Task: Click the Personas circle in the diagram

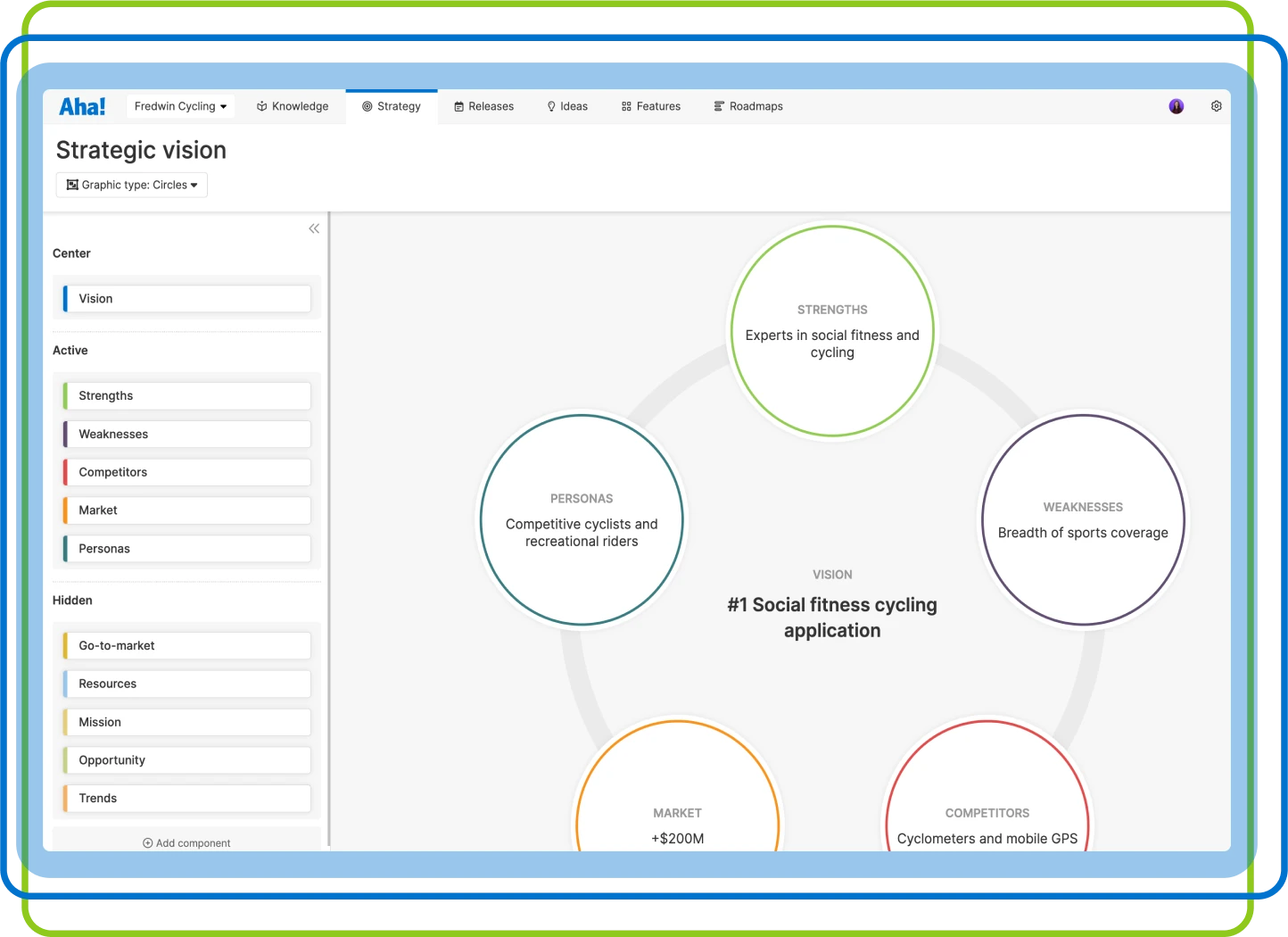Action: click(582, 520)
